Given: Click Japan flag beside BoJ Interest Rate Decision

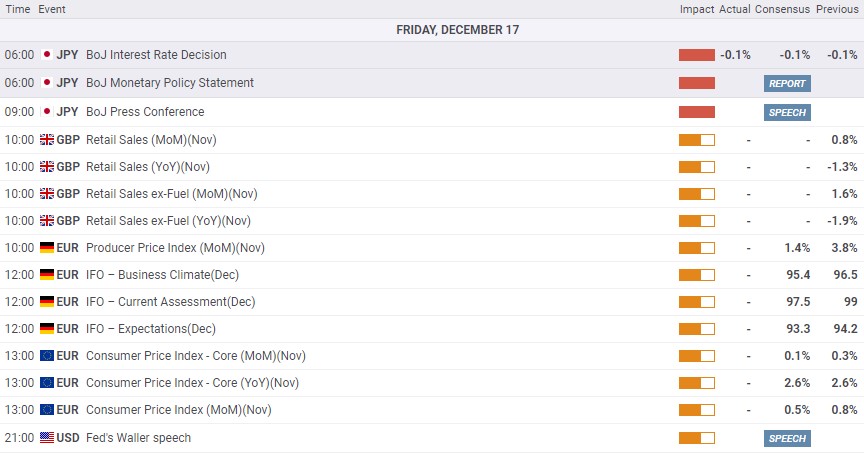Looking at the screenshot, I should pos(47,55).
